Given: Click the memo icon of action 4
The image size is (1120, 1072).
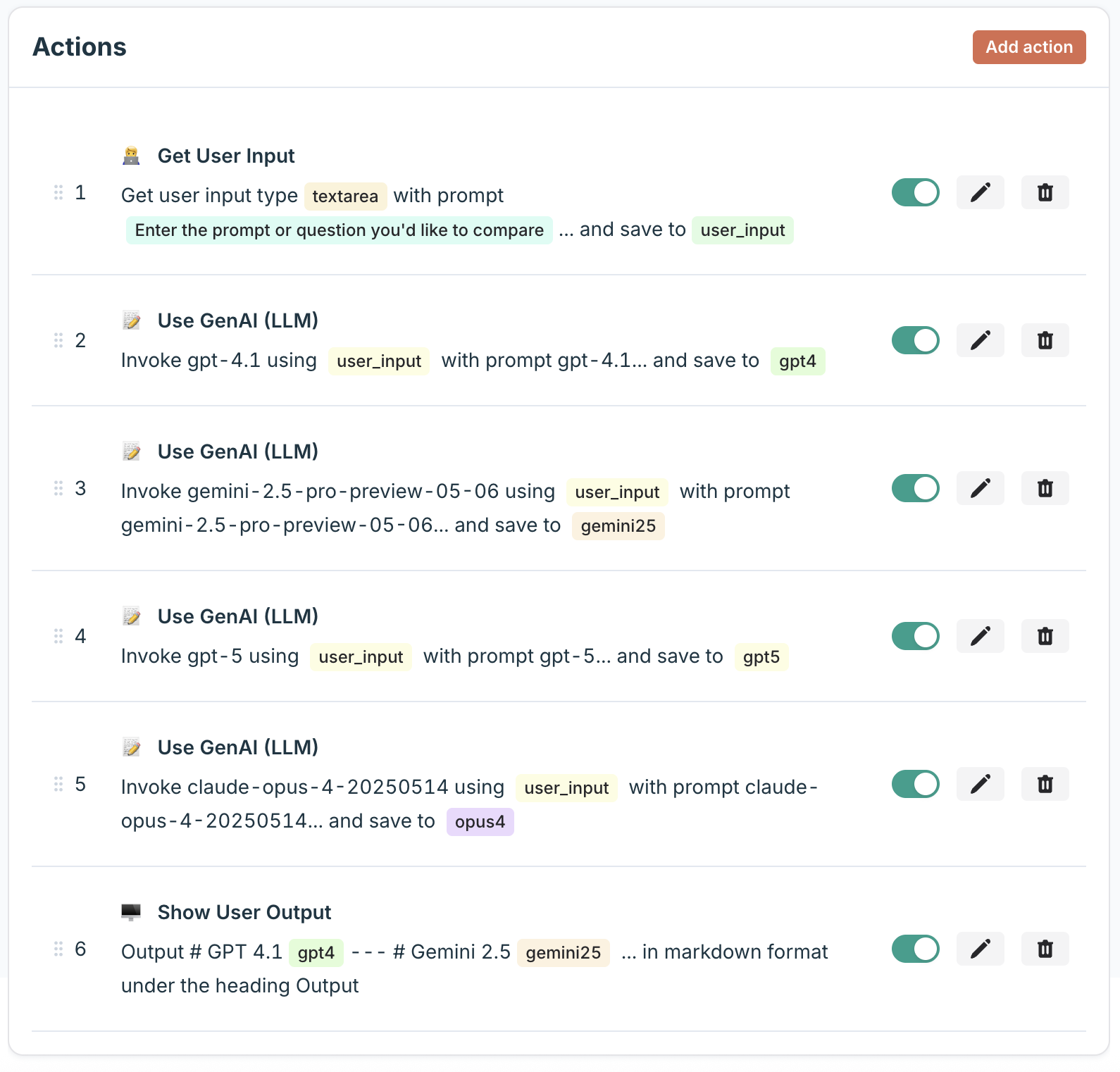Looking at the screenshot, I should [131, 616].
